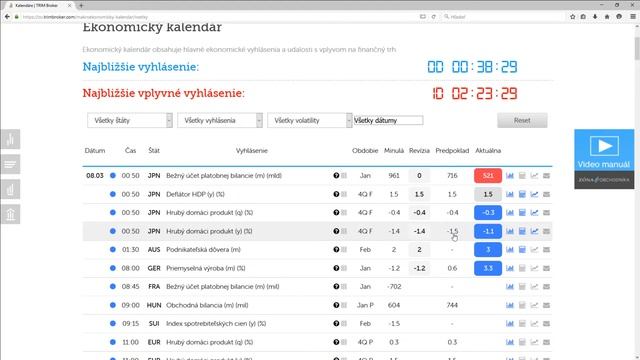Image resolution: width=640 pixels, height=360 pixels.
Task: Toggle blue indicator dot of FRA 08:45 row
Action: [113, 287]
